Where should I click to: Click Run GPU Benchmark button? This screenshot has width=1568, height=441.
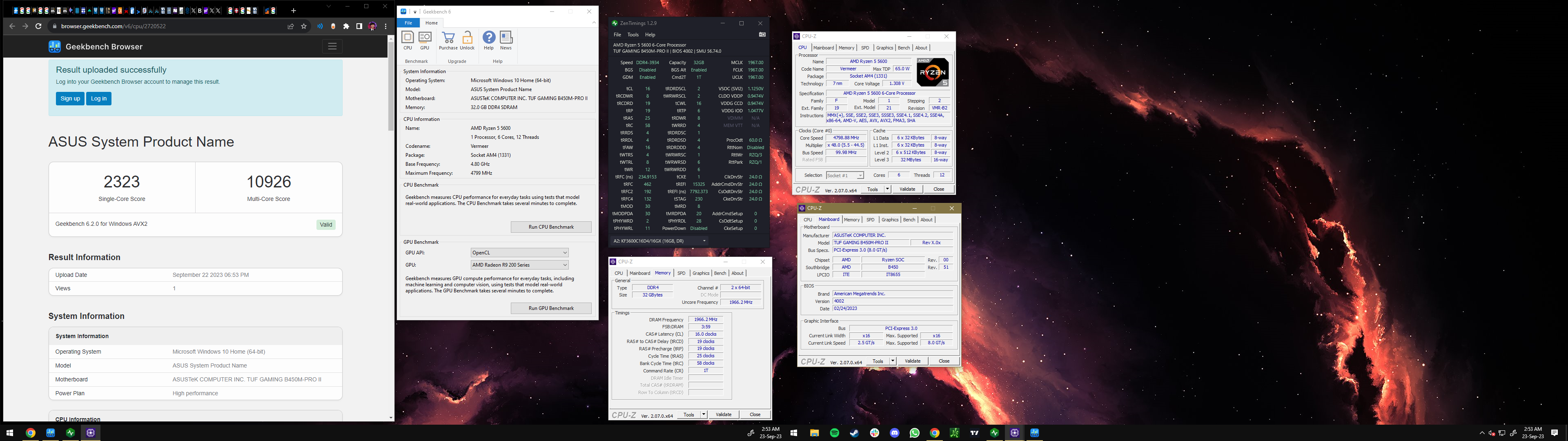click(x=551, y=308)
